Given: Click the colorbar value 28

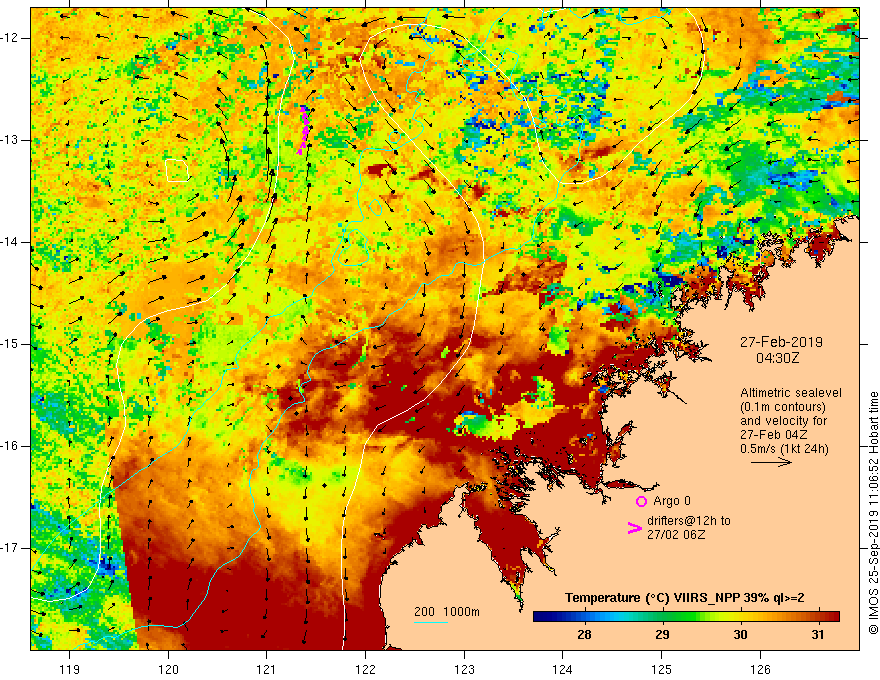Looking at the screenshot, I should pos(584,635).
